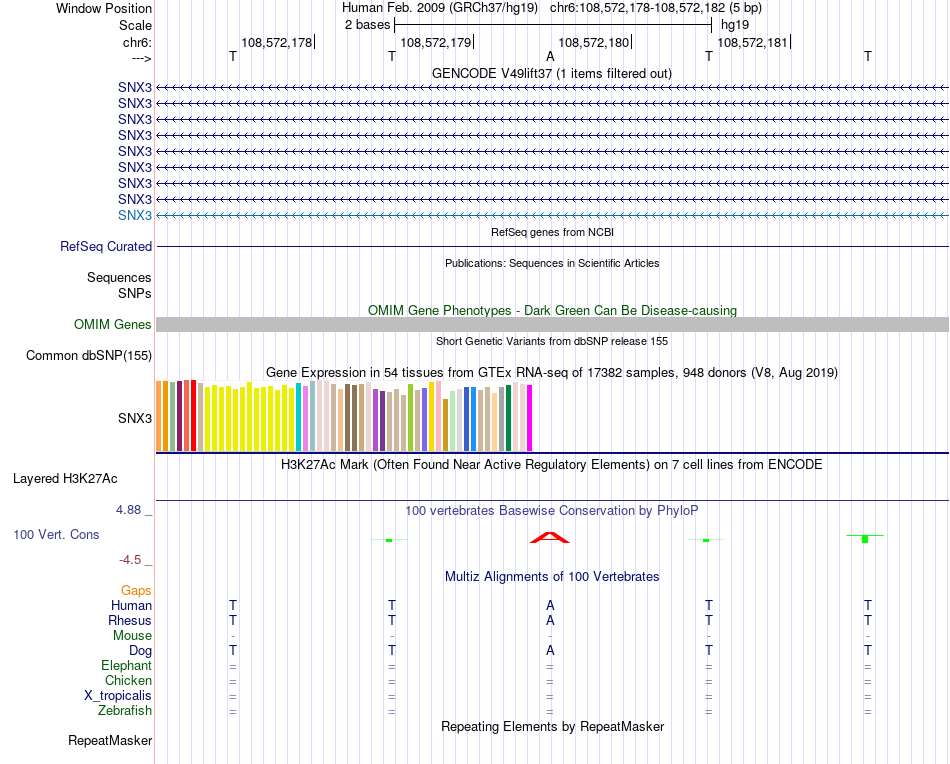Click base A in the top sequence row
Image resolution: width=950 pixels, height=764 pixels.
coord(550,56)
